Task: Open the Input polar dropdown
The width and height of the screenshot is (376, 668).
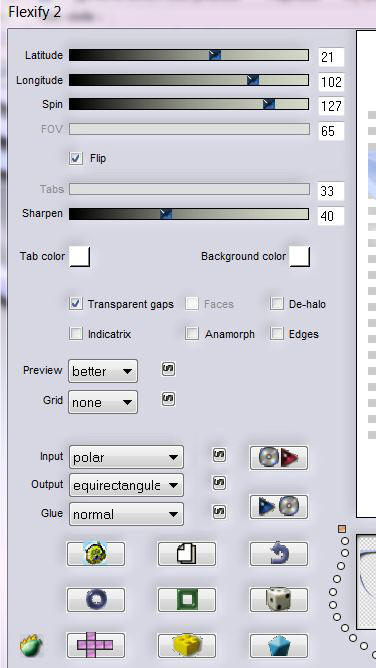Action: tap(126, 457)
